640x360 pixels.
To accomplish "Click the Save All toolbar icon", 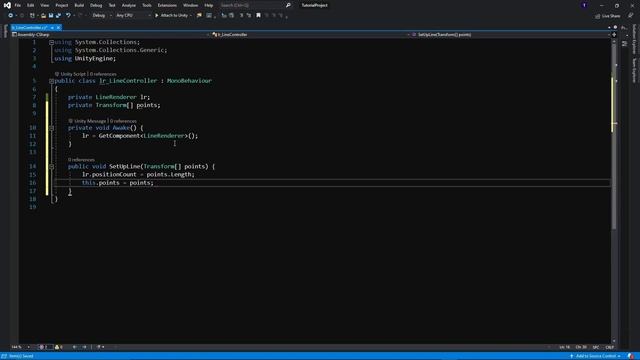I will tap(58, 16).
